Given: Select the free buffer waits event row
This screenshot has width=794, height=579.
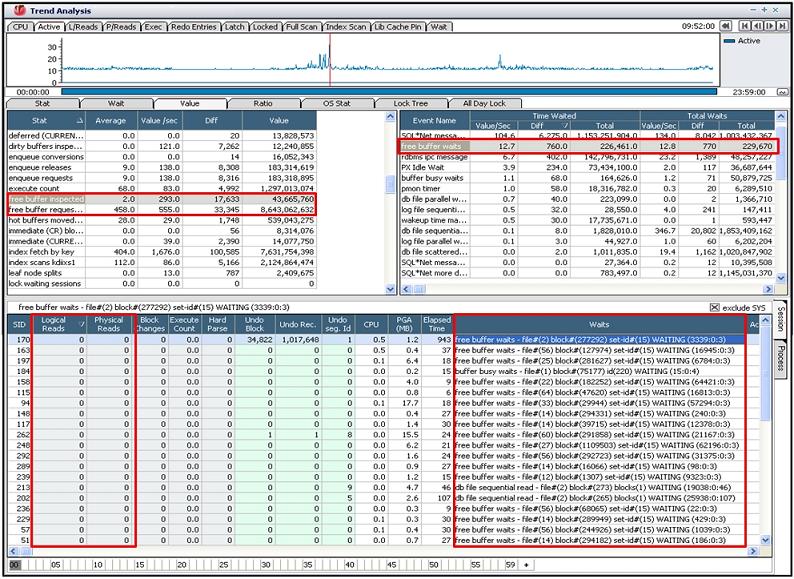Looking at the screenshot, I should point(587,146).
